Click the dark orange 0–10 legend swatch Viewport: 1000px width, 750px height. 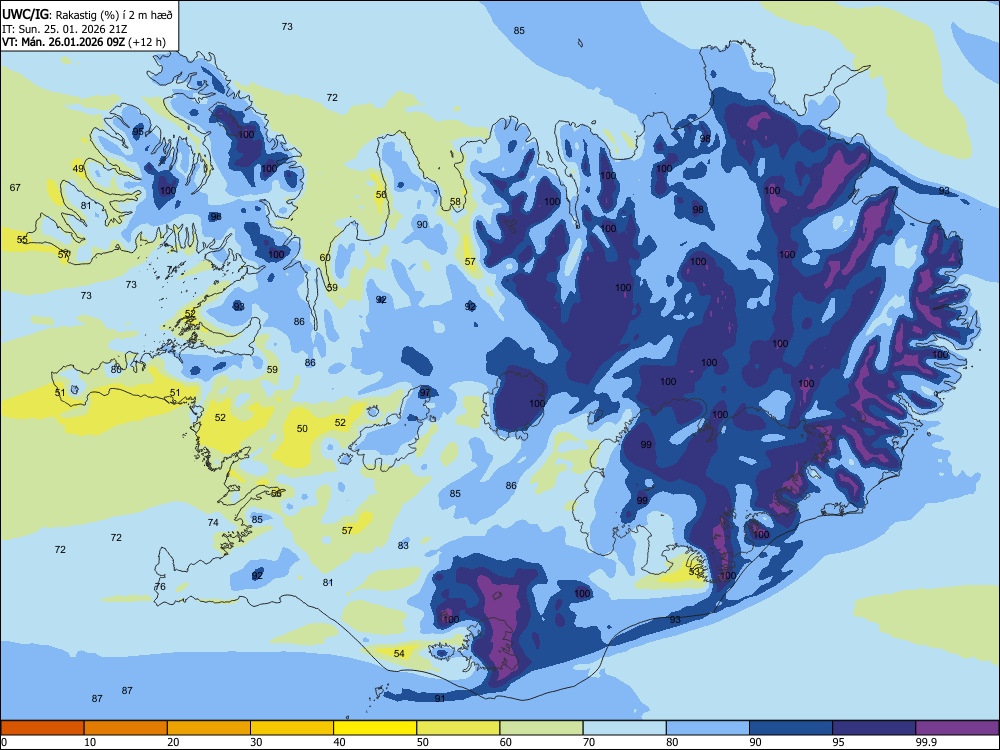pyautogui.click(x=42, y=728)
